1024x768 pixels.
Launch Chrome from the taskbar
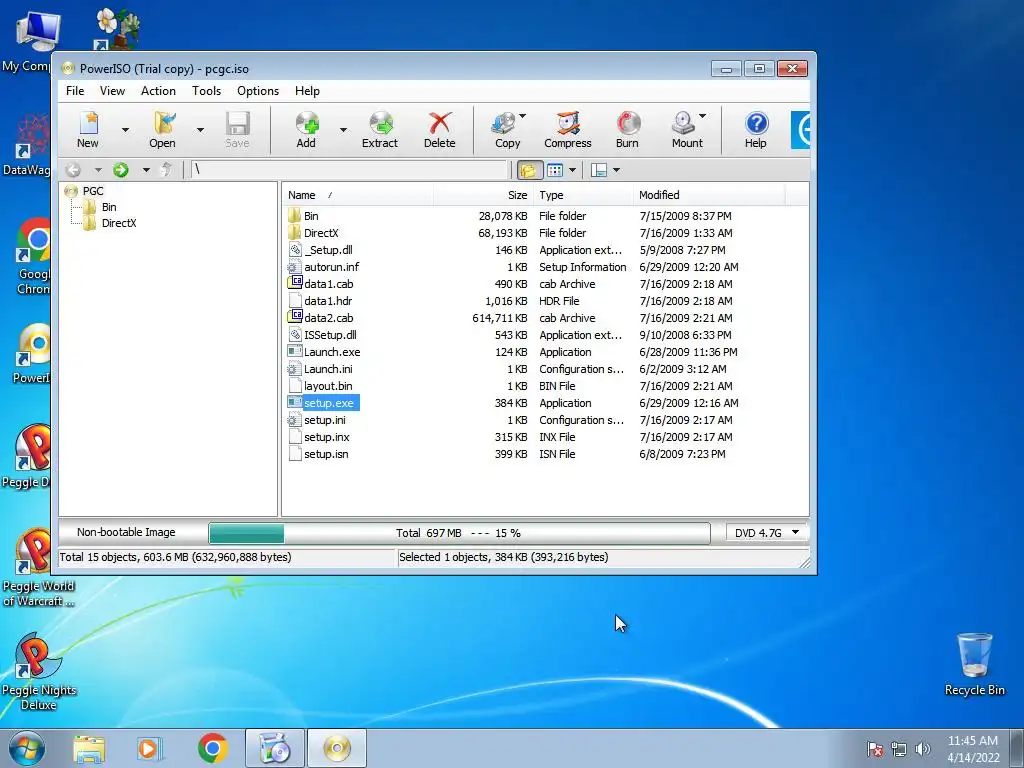[212, 748]
